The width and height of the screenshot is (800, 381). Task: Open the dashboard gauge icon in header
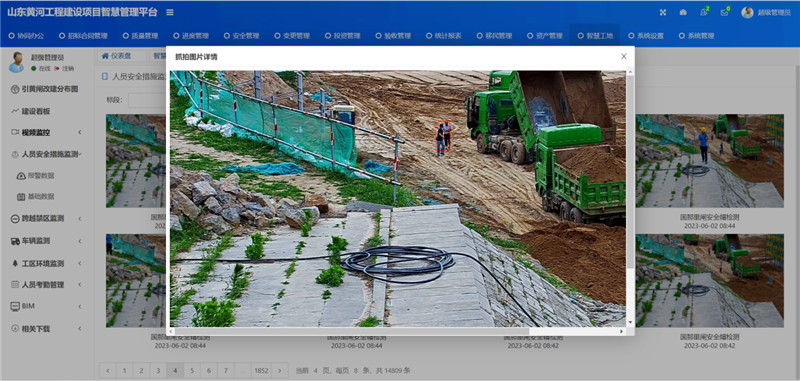point(683,12)
